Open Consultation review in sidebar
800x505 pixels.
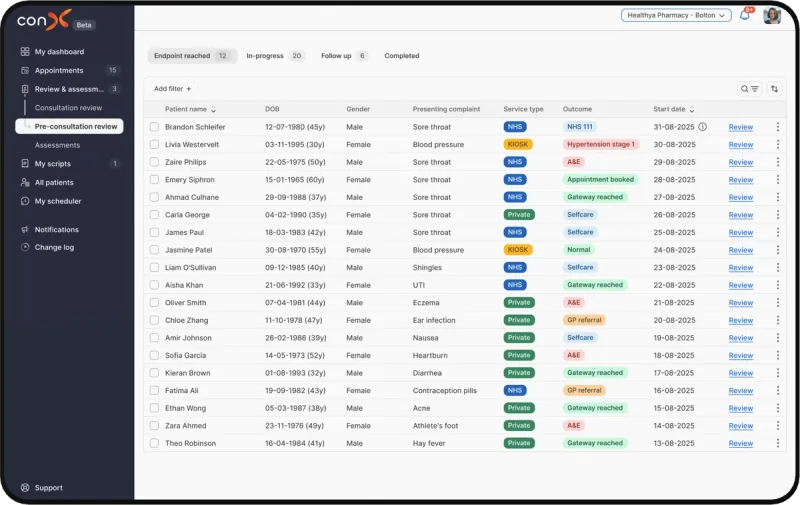pyautogui.click(x=68, y=108)
